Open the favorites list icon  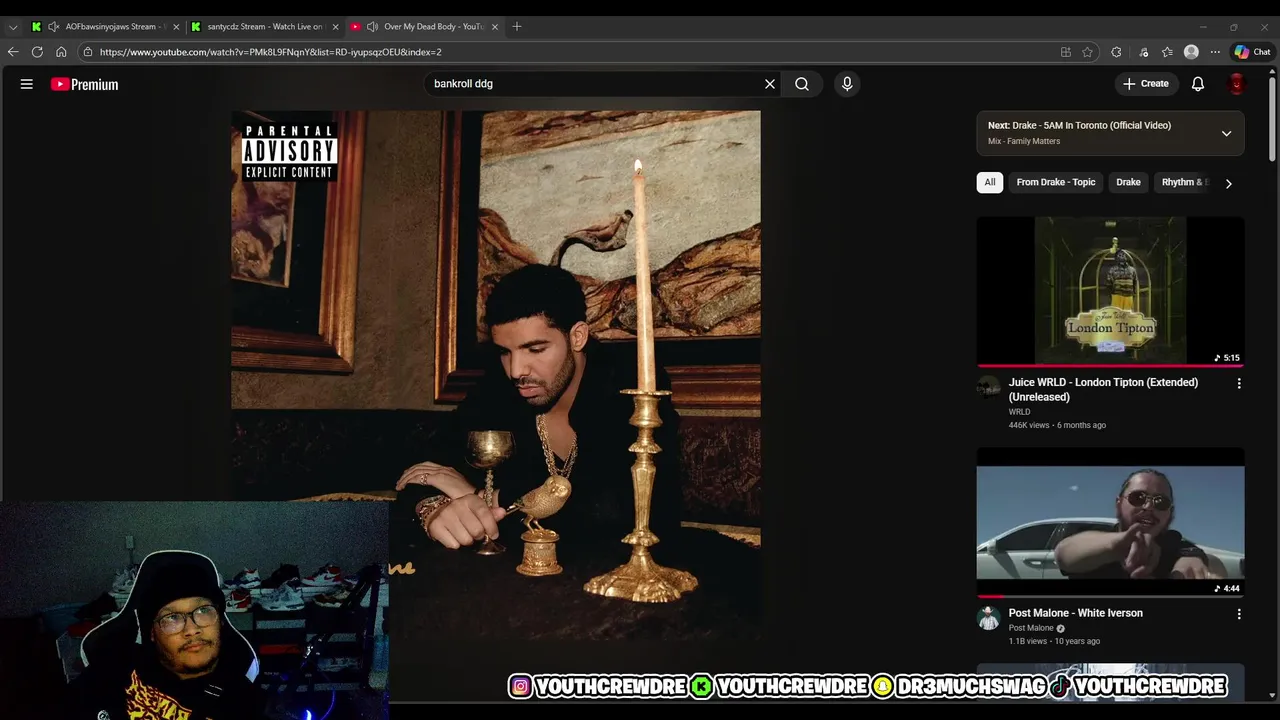[1167, 52]
